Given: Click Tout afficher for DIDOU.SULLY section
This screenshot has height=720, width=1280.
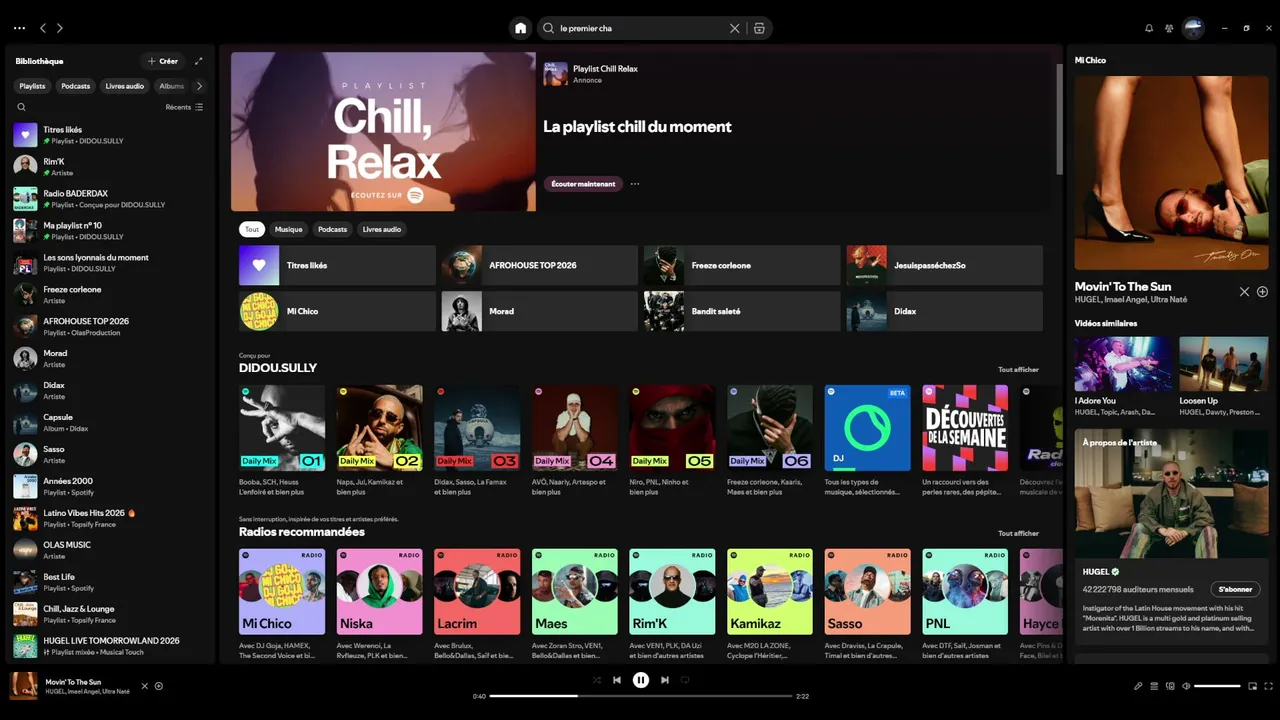Looking at the screenshot, I should pos(1018,370).
